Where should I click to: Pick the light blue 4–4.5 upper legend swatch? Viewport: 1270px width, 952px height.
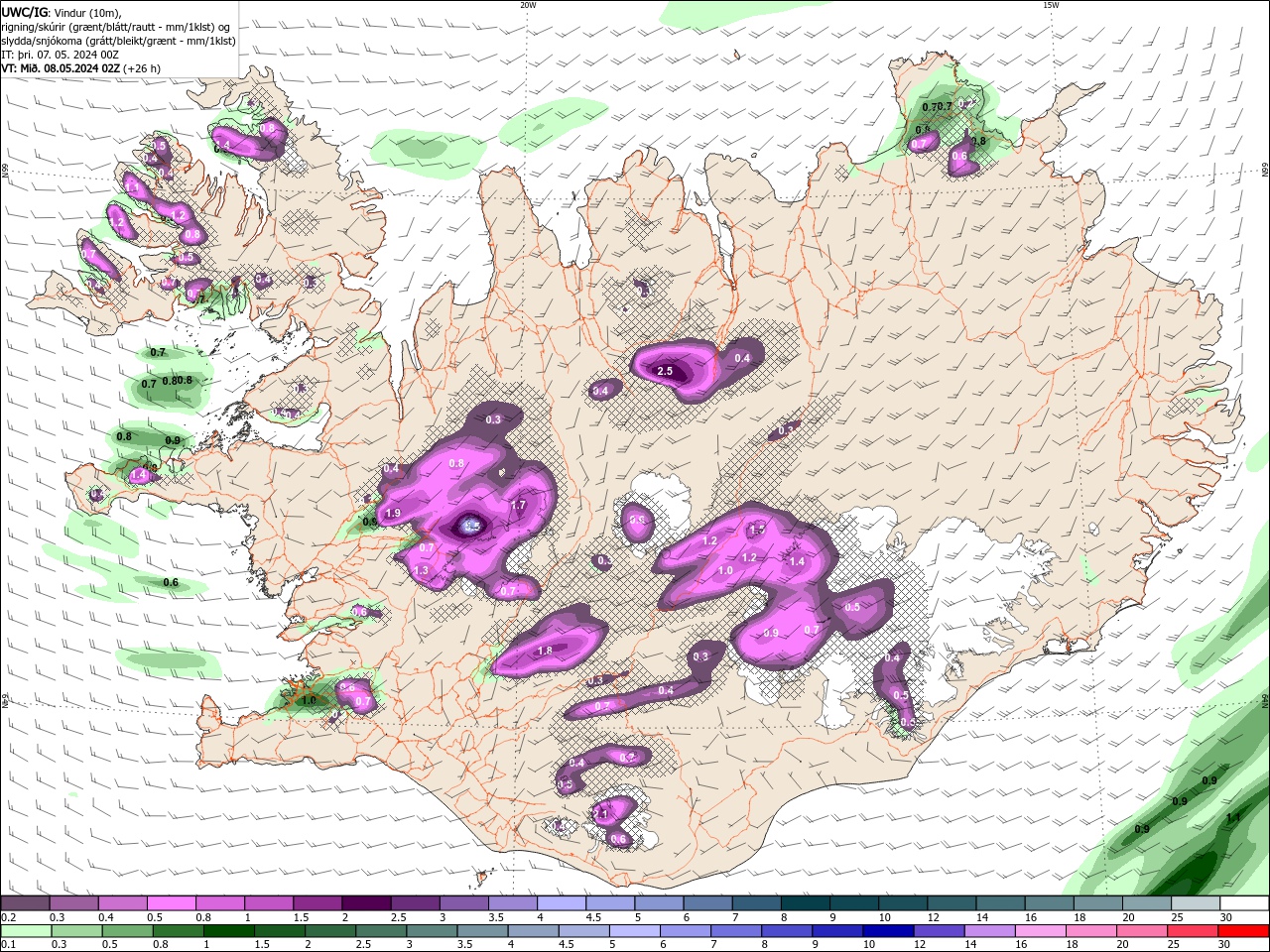pos(560,903)
